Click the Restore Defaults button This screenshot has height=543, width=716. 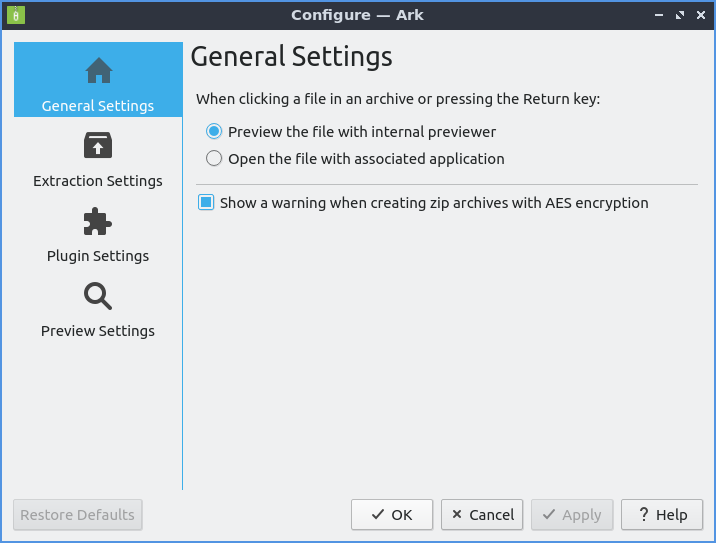pos(78,515)
